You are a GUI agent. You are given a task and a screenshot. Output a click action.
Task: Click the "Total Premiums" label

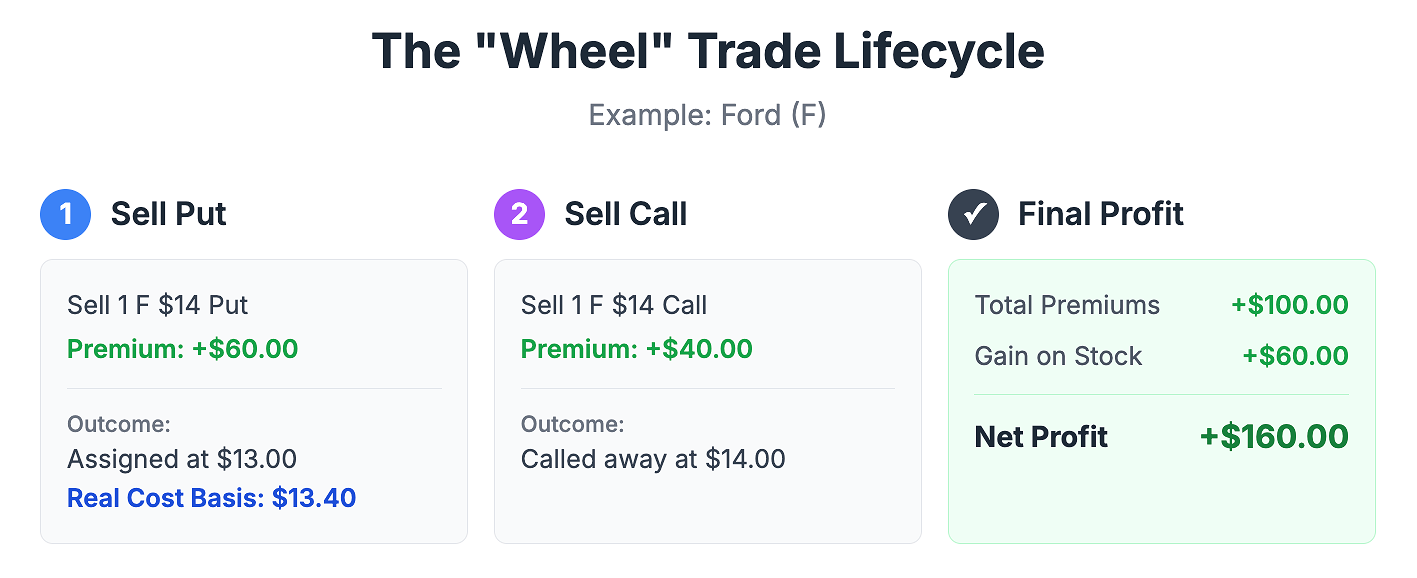[x=1068, y=305]
